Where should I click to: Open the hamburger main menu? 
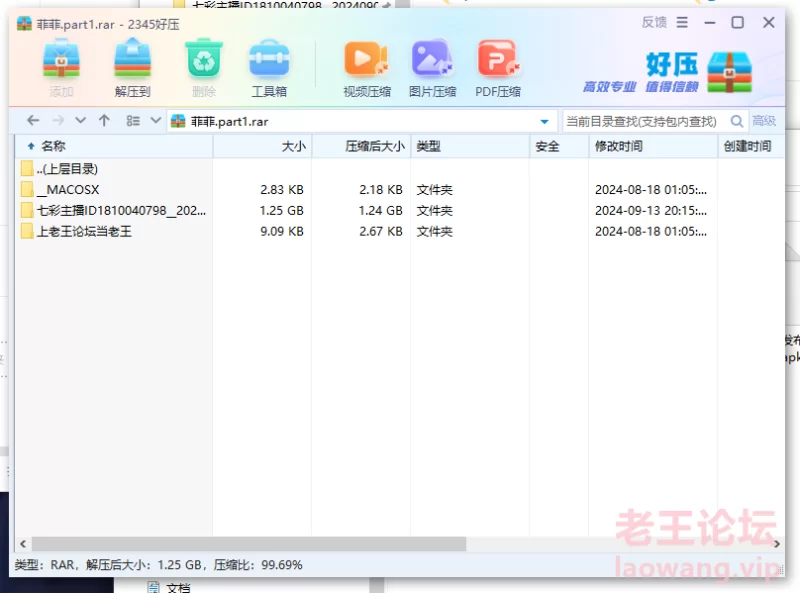pos(682,22)
